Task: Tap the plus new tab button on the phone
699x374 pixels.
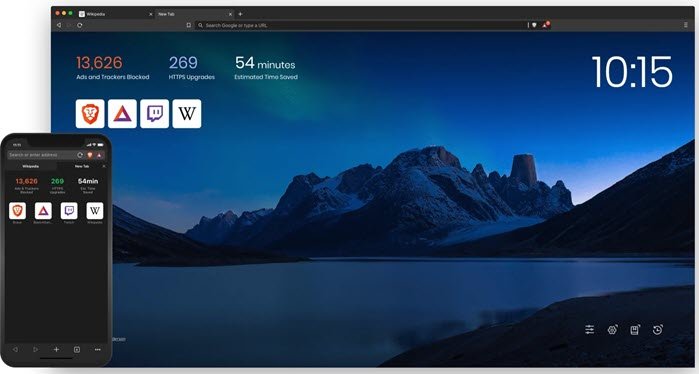Action: pos(56,349)
